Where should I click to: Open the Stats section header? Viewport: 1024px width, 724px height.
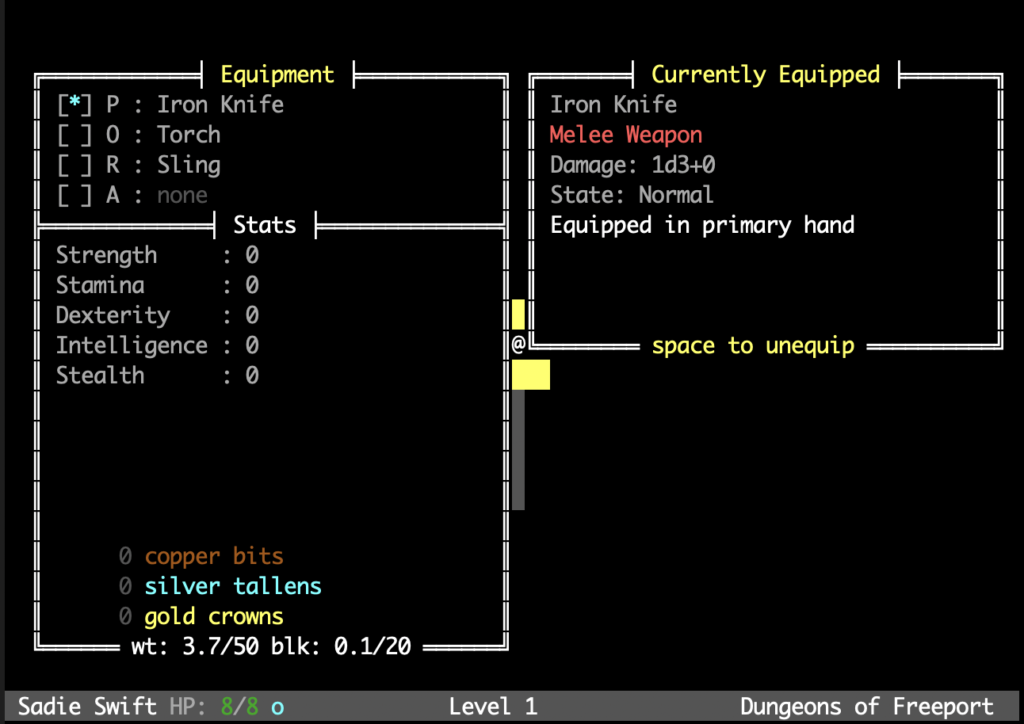click(x=264, y=225)
